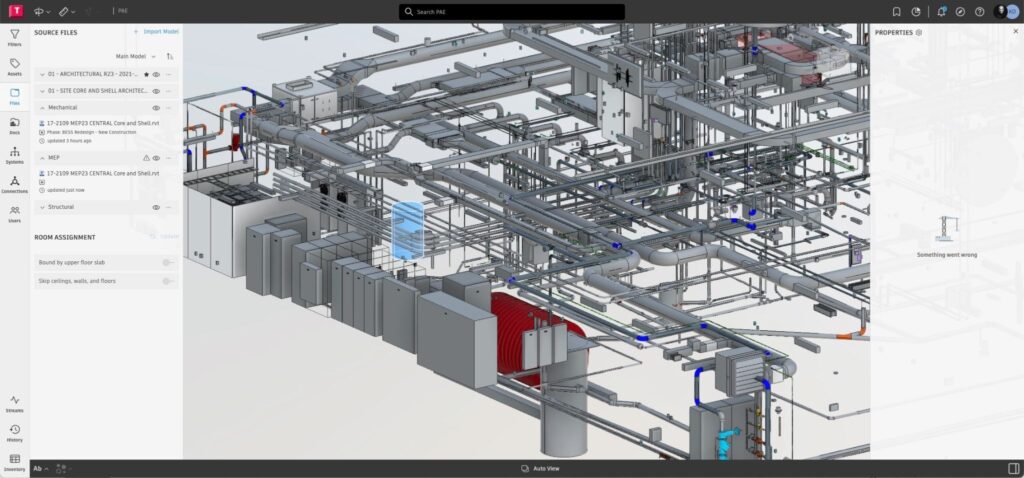Click the notifications bell icon
1024x478 pixels.
coord(942,12)
